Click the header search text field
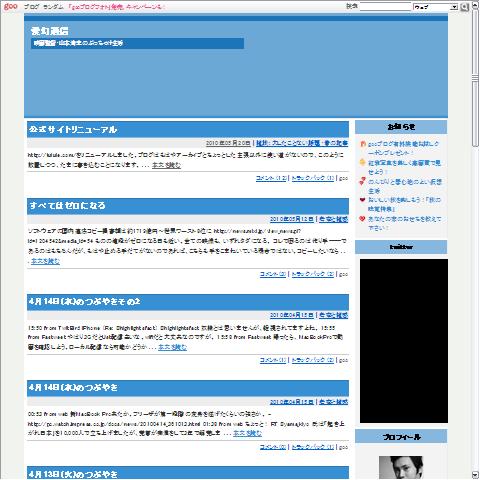Image resolution: width=480 pixels, height=480 pixels. click(x=385, y=7)
